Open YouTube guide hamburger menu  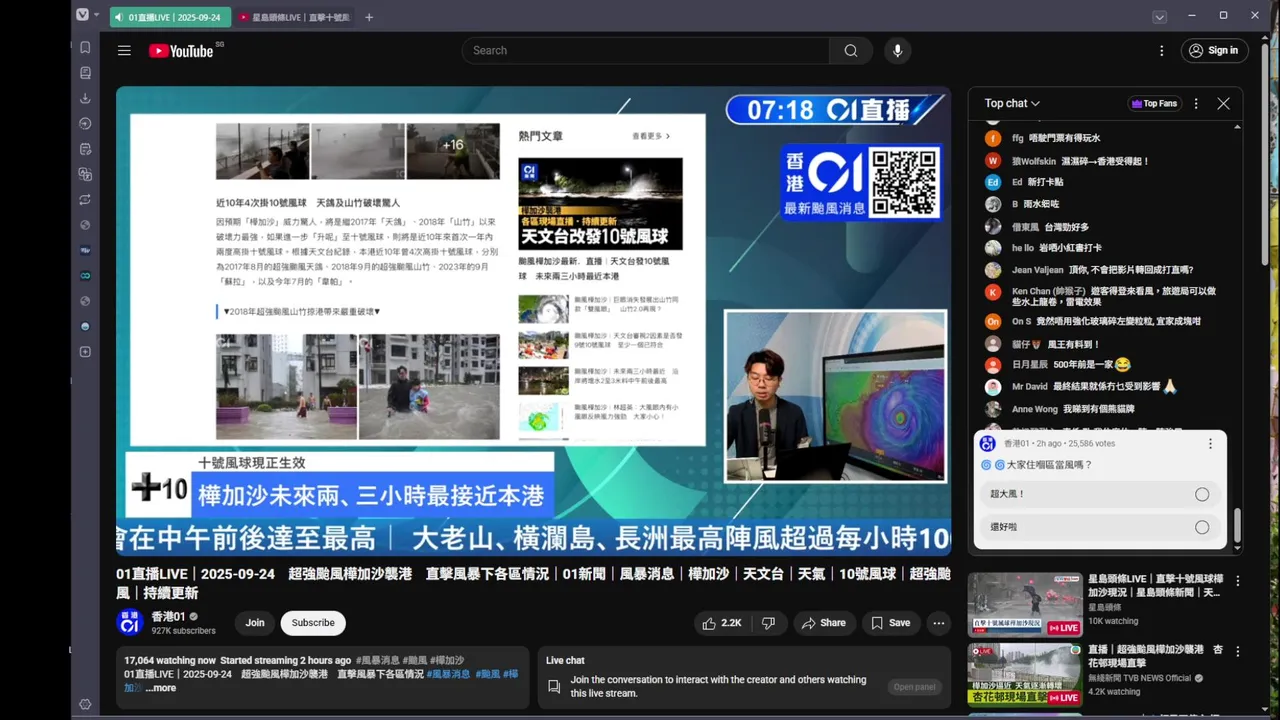(124, 50)
